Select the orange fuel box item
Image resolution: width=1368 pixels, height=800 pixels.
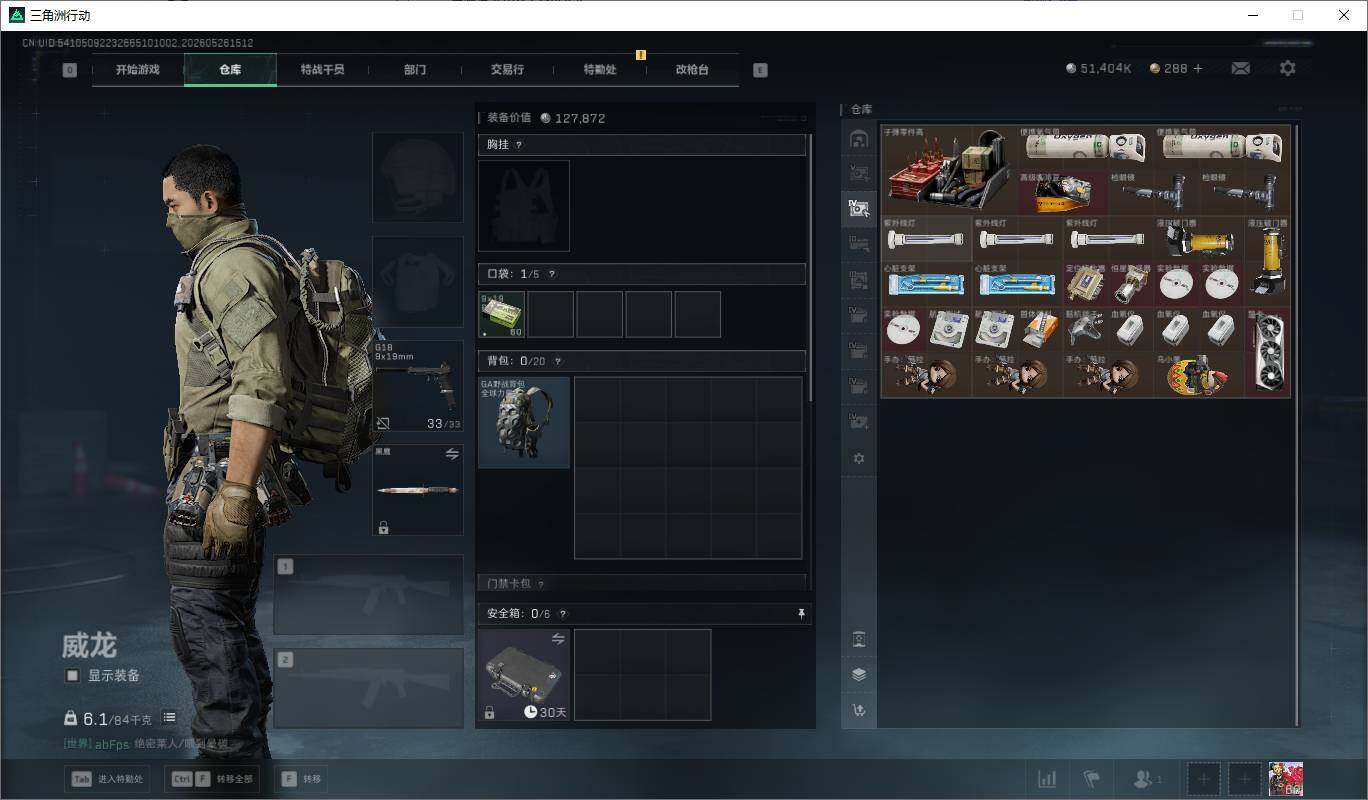1040,329
